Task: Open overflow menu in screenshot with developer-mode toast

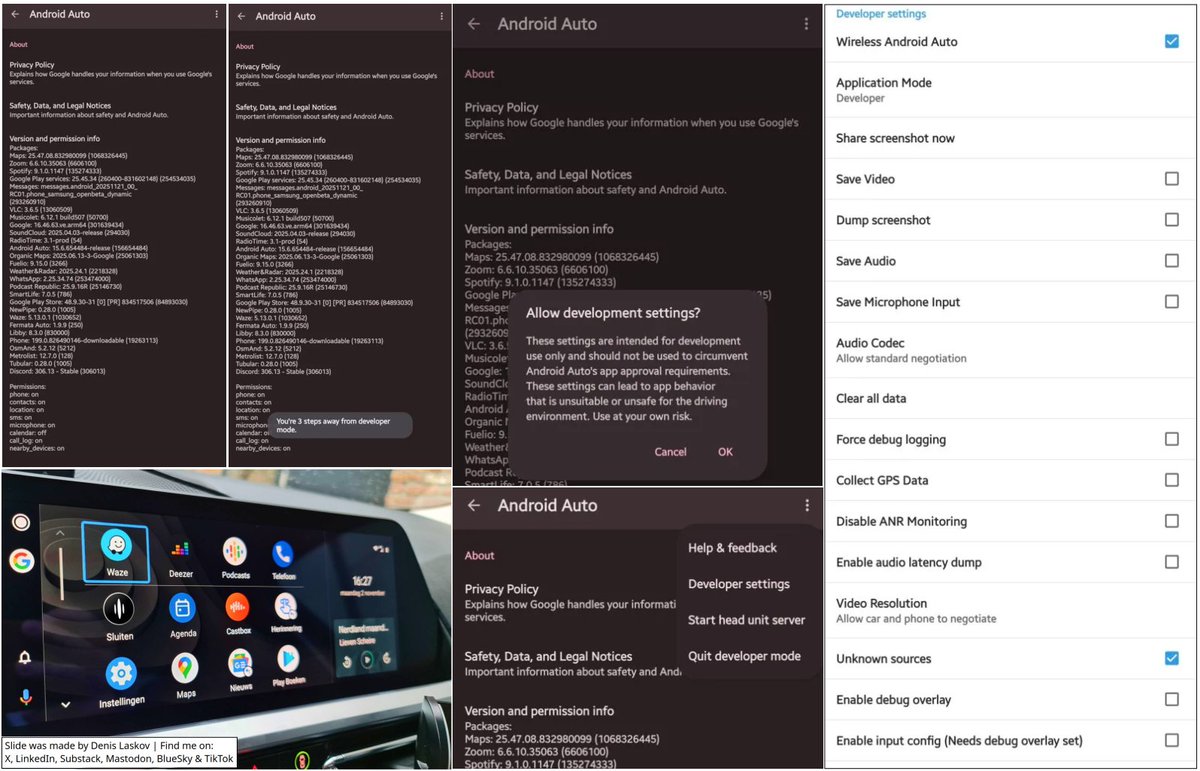Action: point(443,16)
